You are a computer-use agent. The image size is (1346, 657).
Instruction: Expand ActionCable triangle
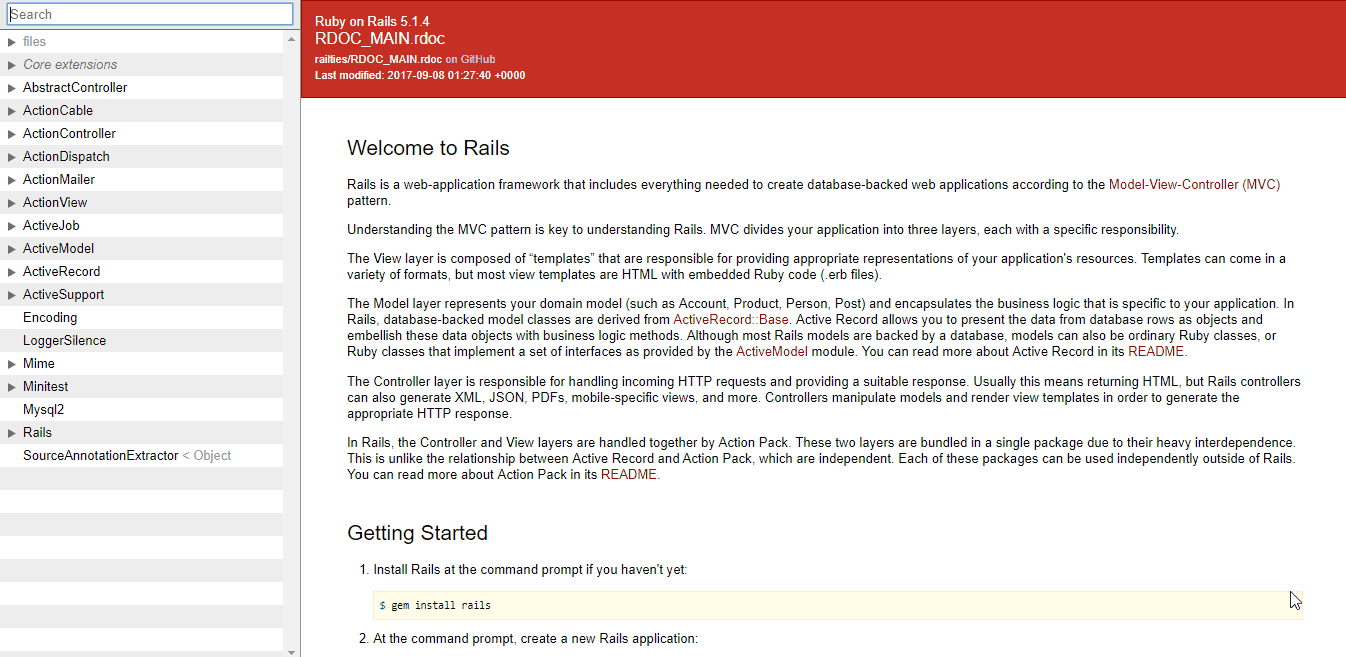pyautogui.click(x=12, y=111)
